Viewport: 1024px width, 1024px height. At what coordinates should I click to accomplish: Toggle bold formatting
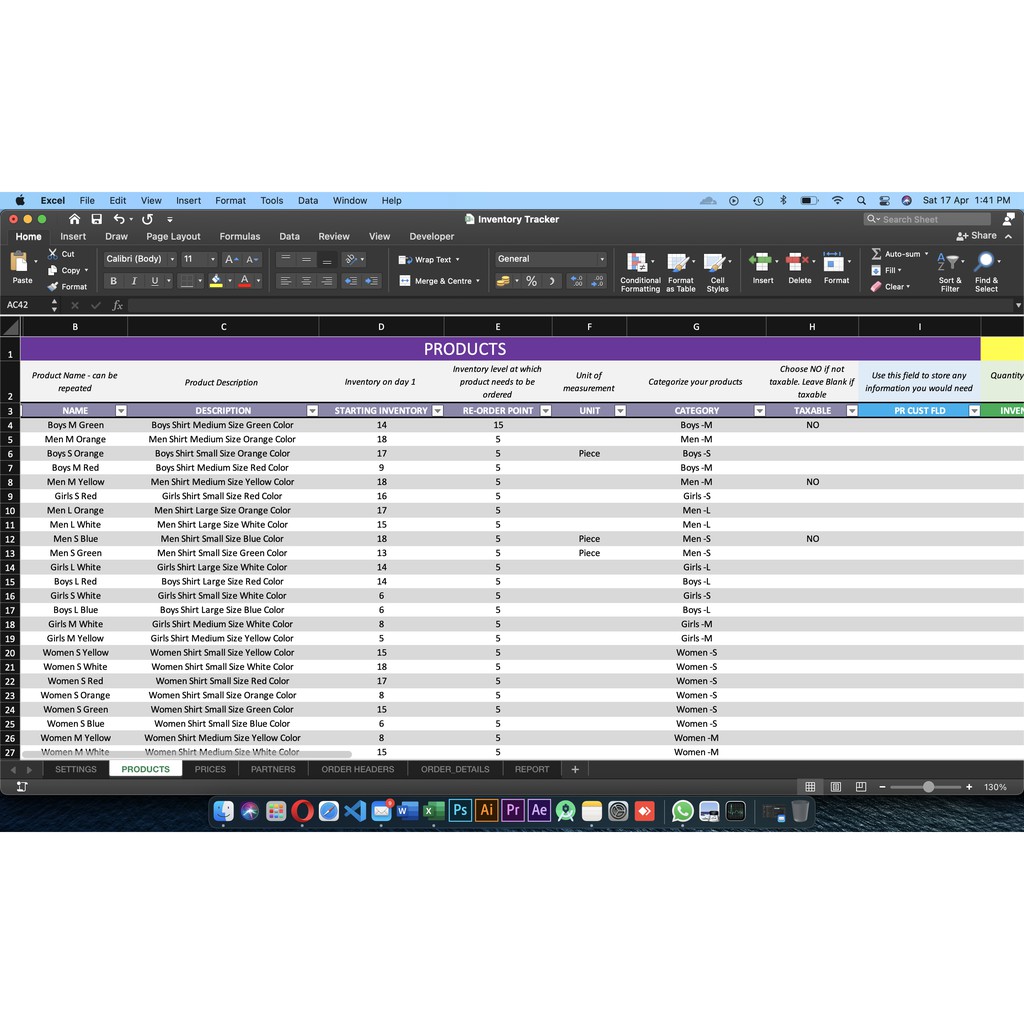click(113, 281)
